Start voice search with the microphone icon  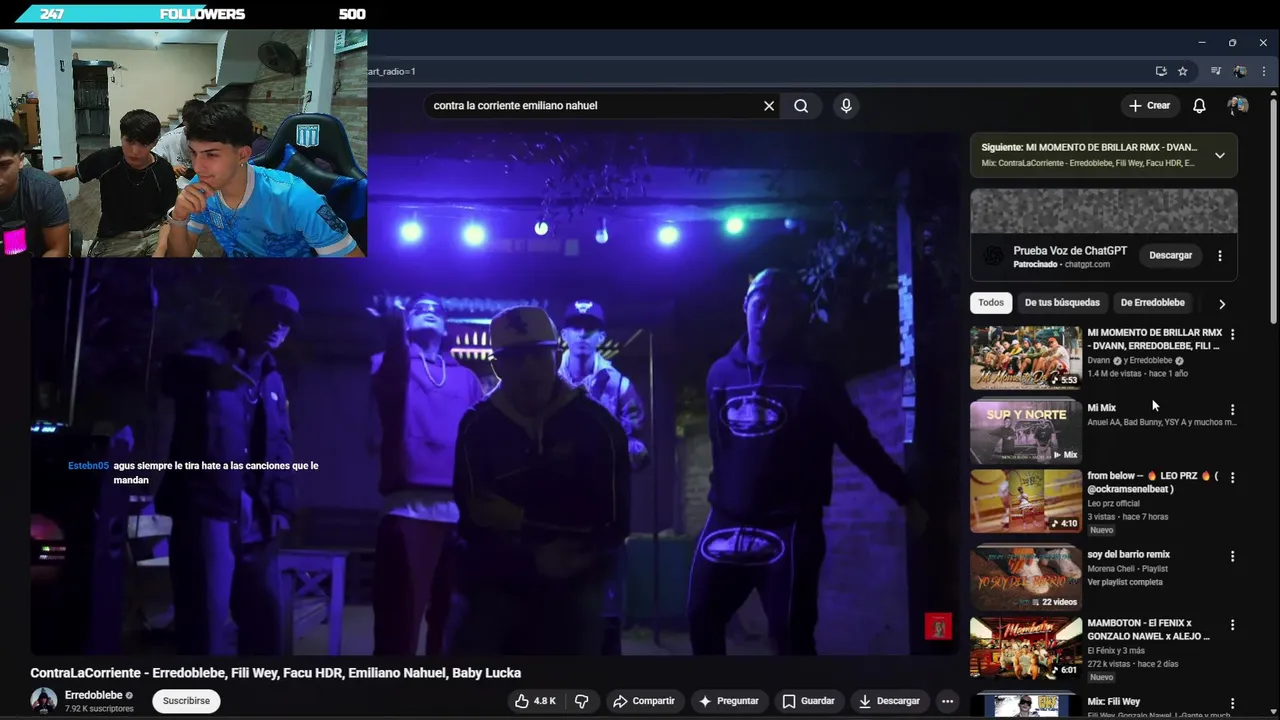pos(846,106)
